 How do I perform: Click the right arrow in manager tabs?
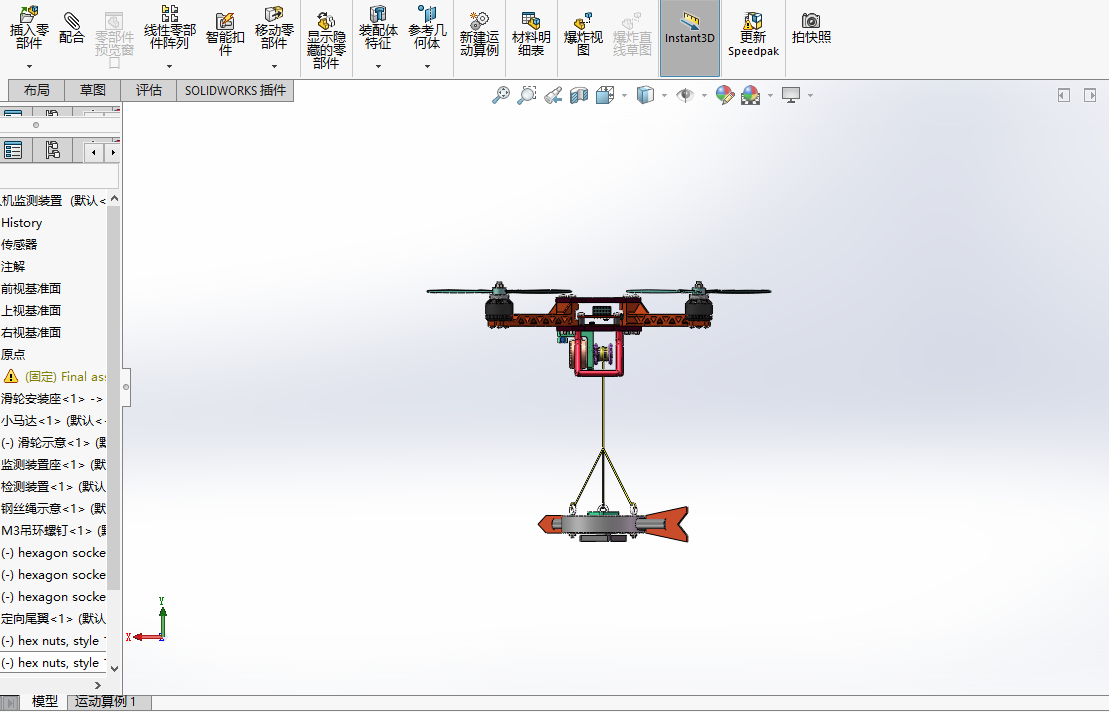tap(112, 152)
